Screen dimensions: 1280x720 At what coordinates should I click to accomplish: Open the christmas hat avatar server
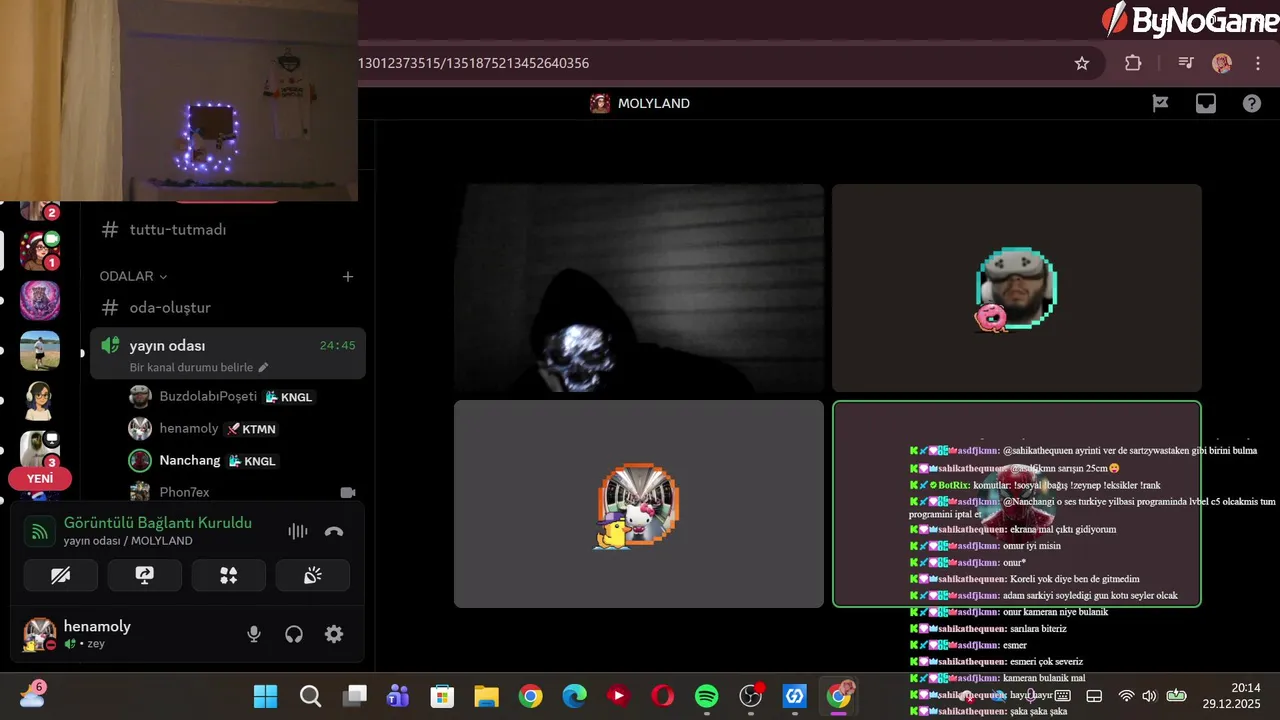click(x=40, y=250)
